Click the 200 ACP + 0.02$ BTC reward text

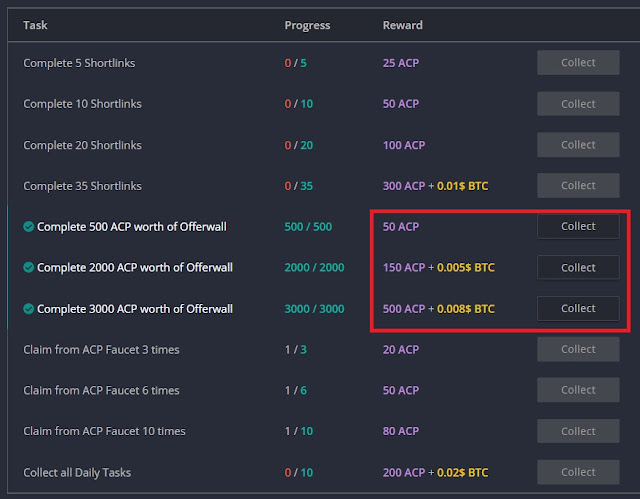pyautogui.click(x=435, y=472)
